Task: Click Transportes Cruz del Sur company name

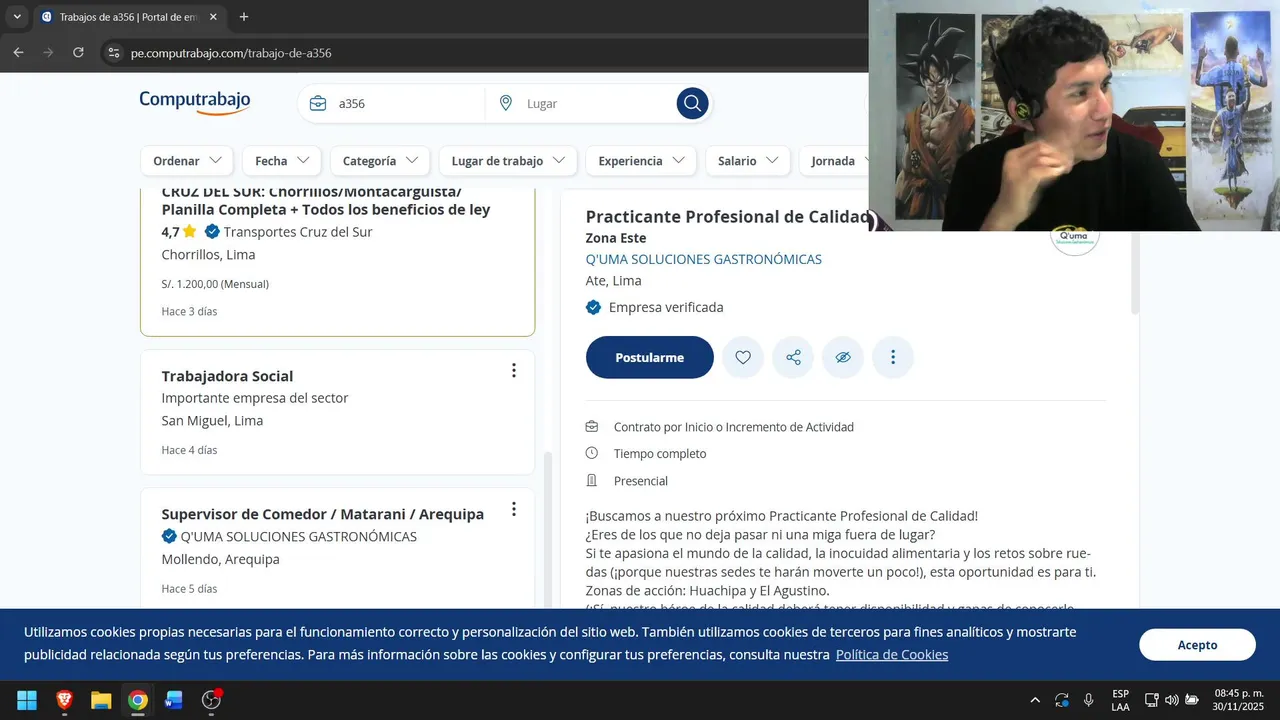Action: (x=298, y=232)
